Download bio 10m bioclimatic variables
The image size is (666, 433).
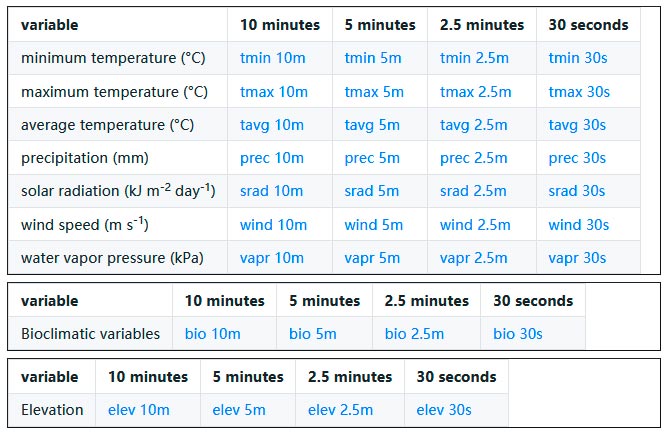click(212, 334)
